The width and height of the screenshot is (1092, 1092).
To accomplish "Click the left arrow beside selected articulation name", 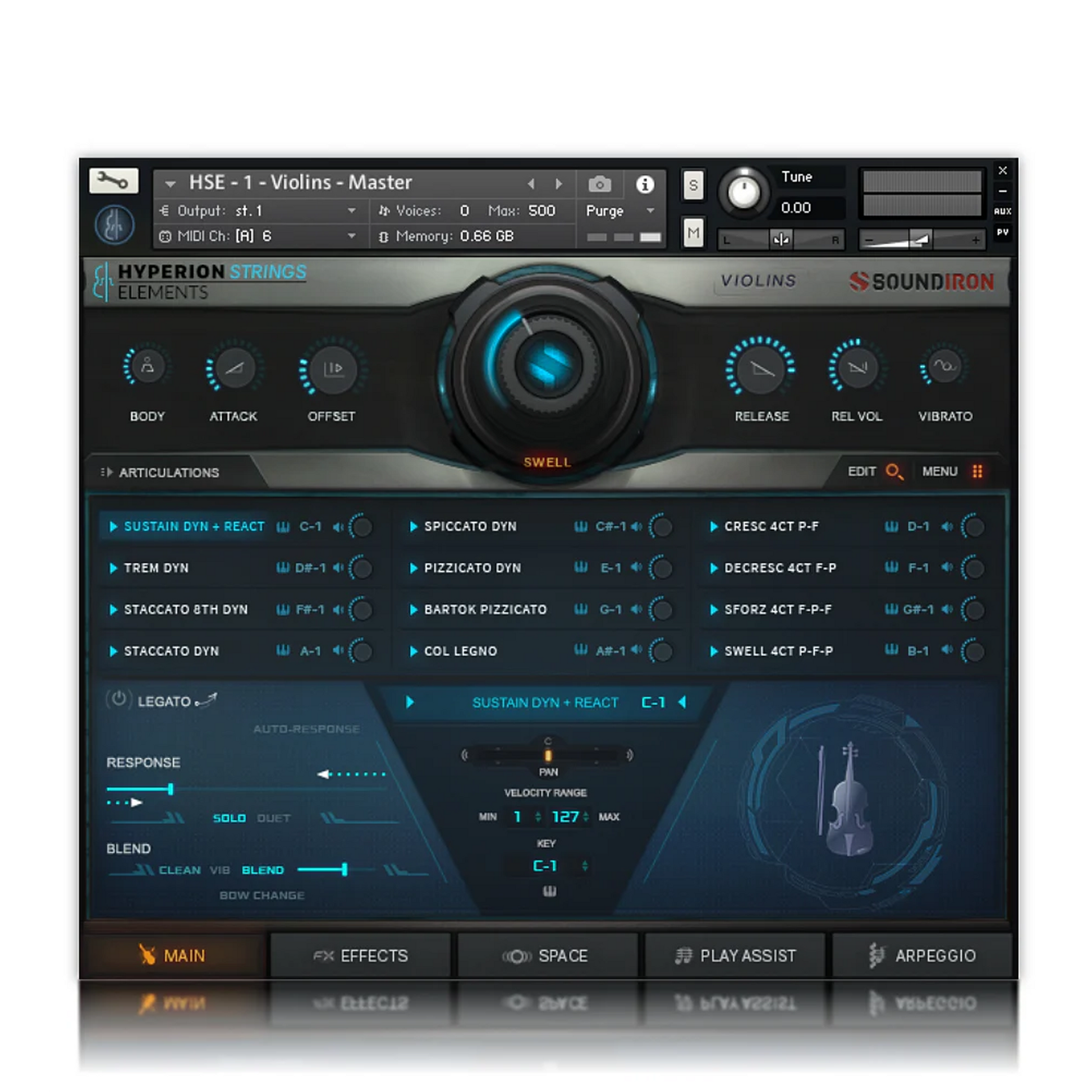I will (410, 702).
